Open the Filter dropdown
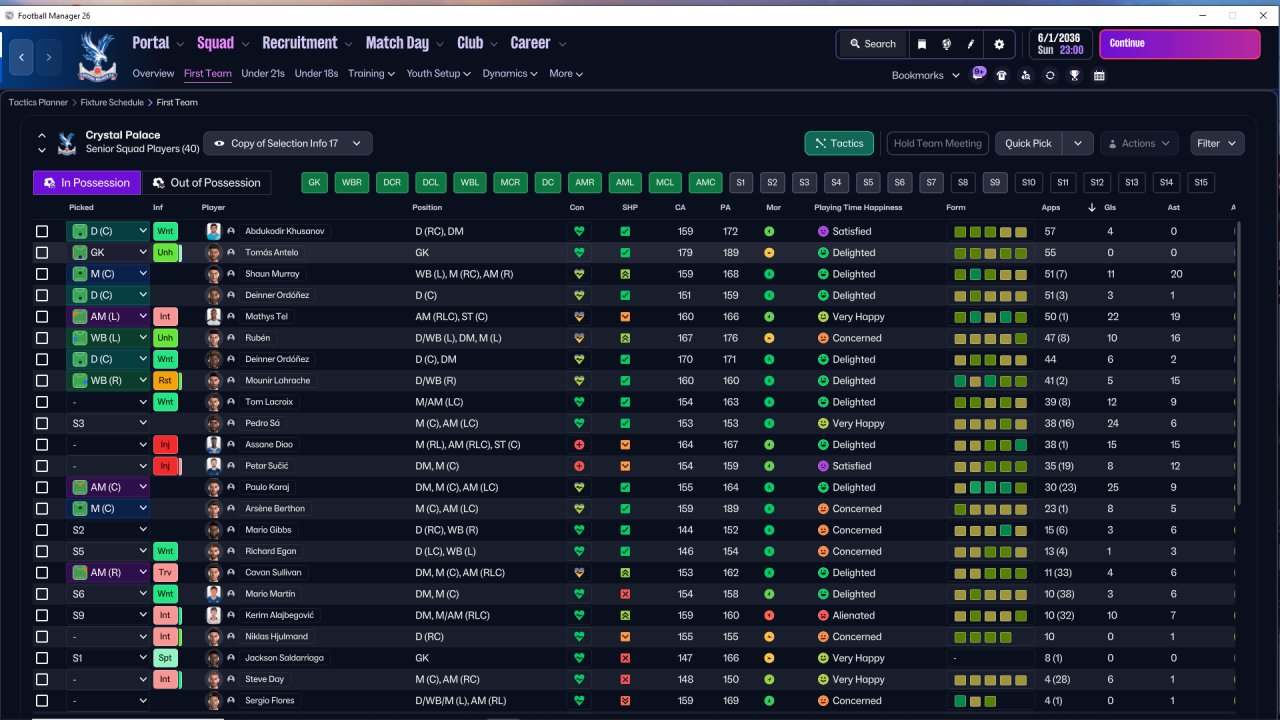 pos(1217,143)
